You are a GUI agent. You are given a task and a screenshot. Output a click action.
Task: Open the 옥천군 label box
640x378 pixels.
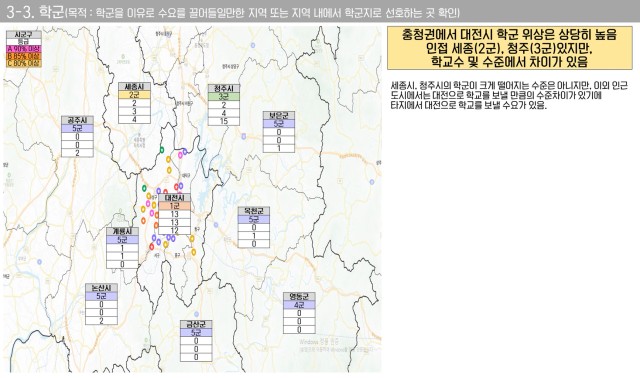pos(254,211)
